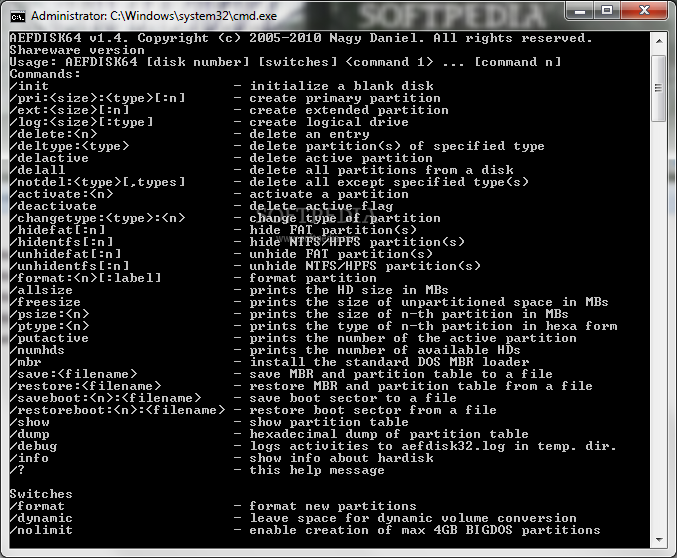The image size is (677, 558).
Task: Click the window title text 'Administrator: C:\Windows\system32\cmd.exe'
Action: pos(154,16)
